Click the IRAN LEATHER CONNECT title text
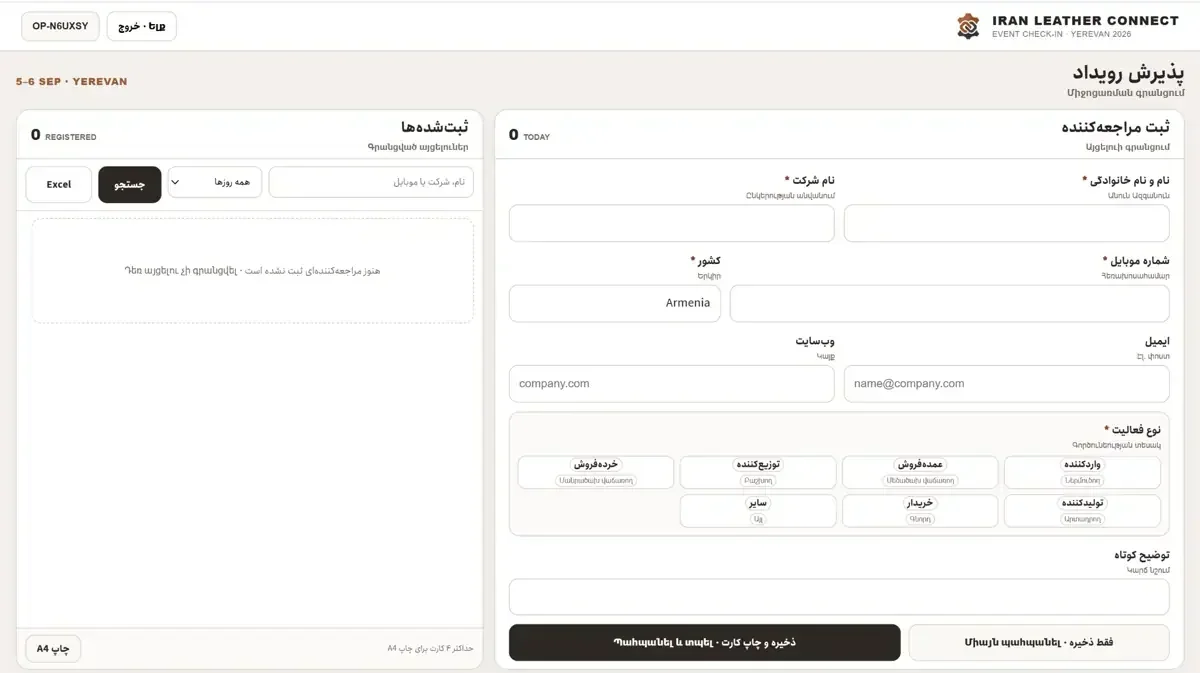 point(1088,20)
